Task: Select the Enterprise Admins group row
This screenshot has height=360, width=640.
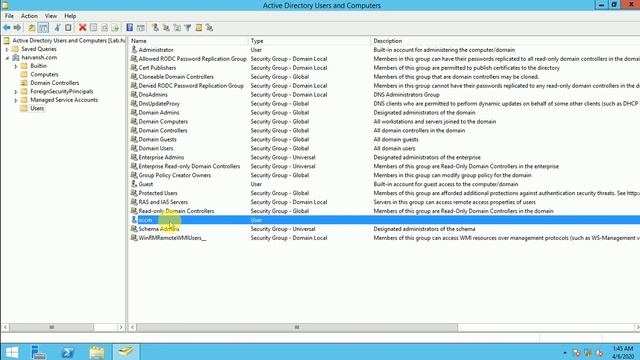Action: pos(384,158)
